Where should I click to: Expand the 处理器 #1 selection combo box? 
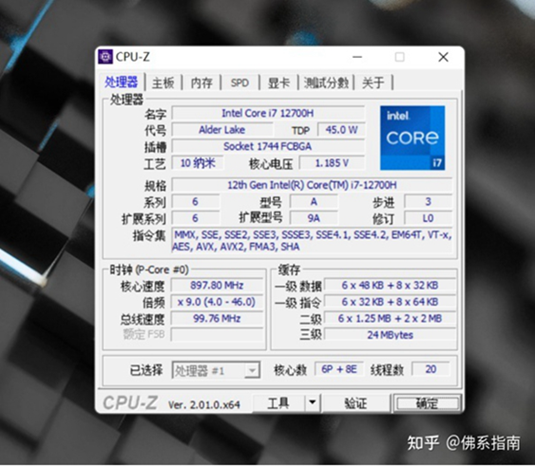pyautogui.click(x=216, y=370)
